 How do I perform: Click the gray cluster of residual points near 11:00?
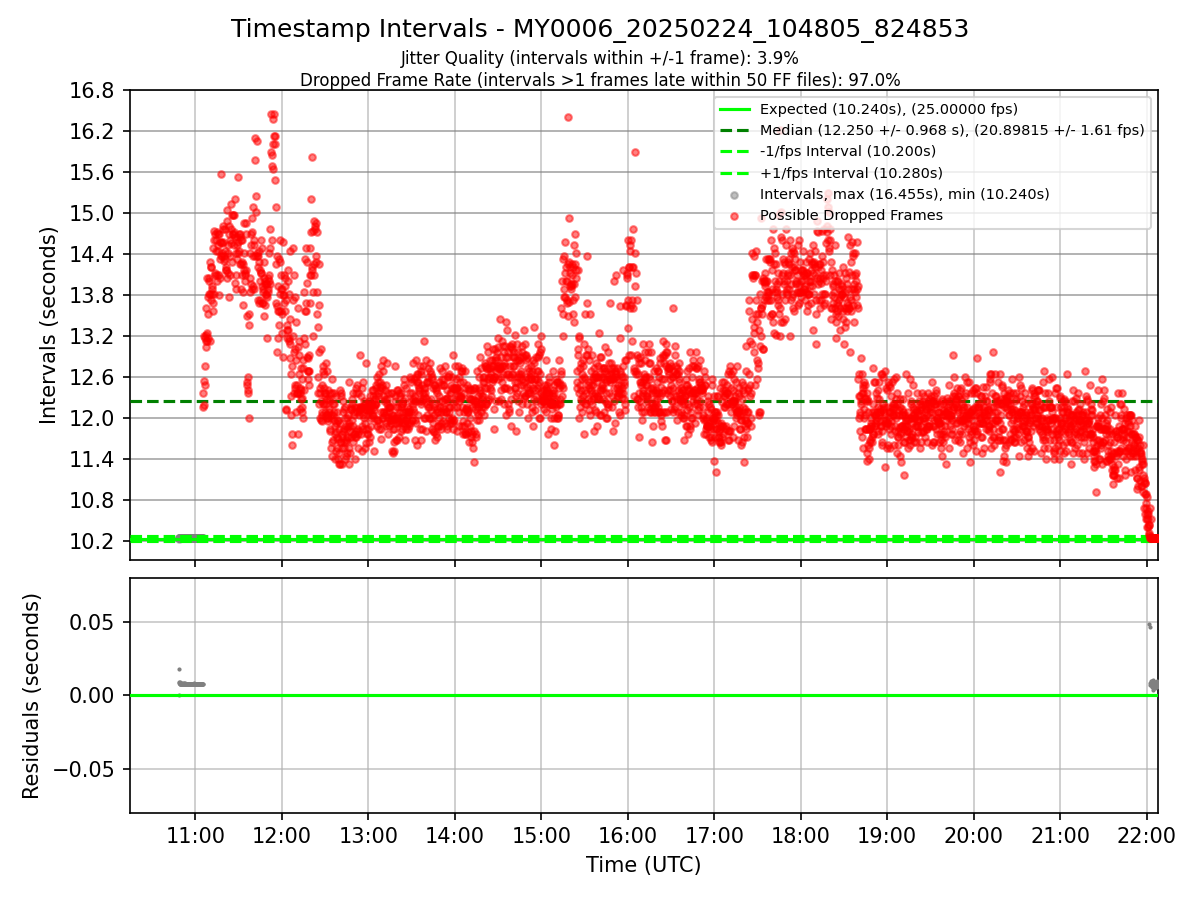(192, 684)
